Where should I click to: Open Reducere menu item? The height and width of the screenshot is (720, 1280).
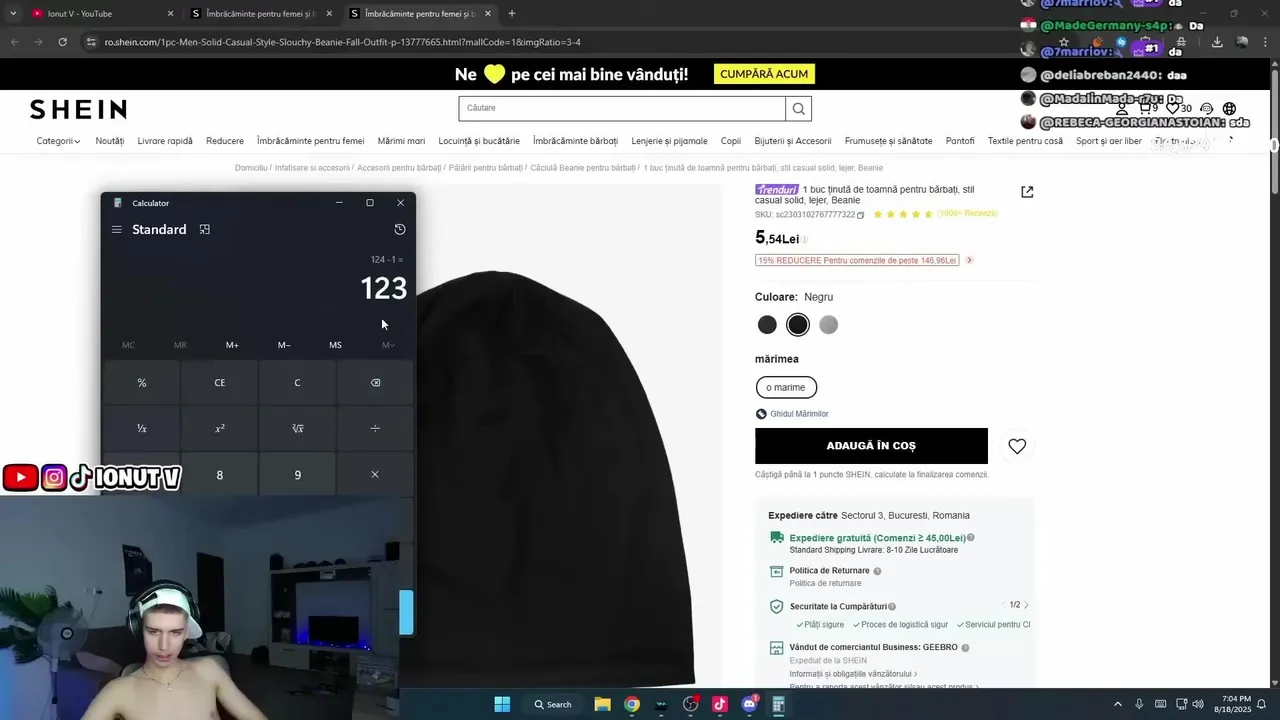(225, 141)
